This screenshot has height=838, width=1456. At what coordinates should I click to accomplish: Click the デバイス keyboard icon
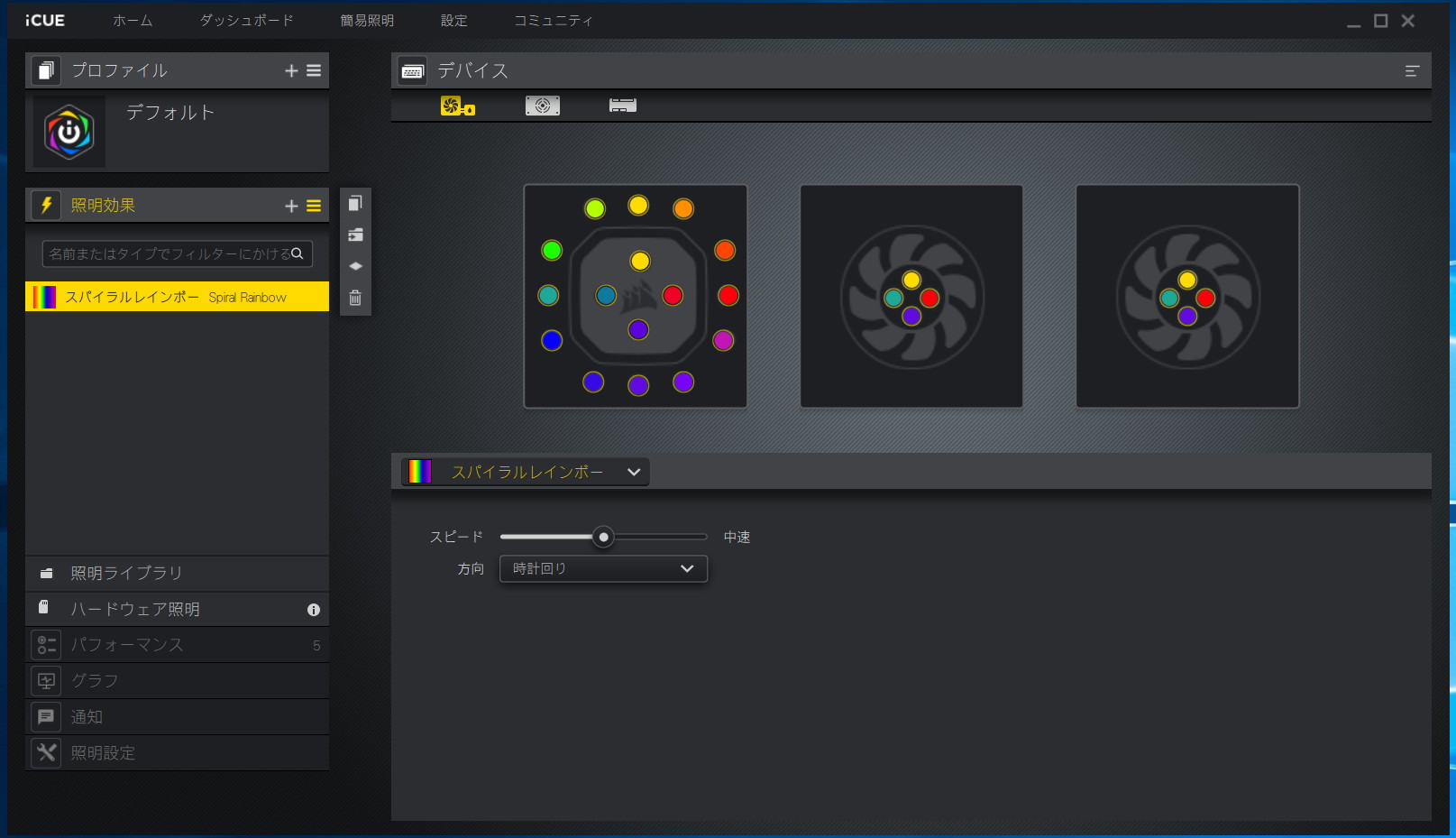point(413,70)
